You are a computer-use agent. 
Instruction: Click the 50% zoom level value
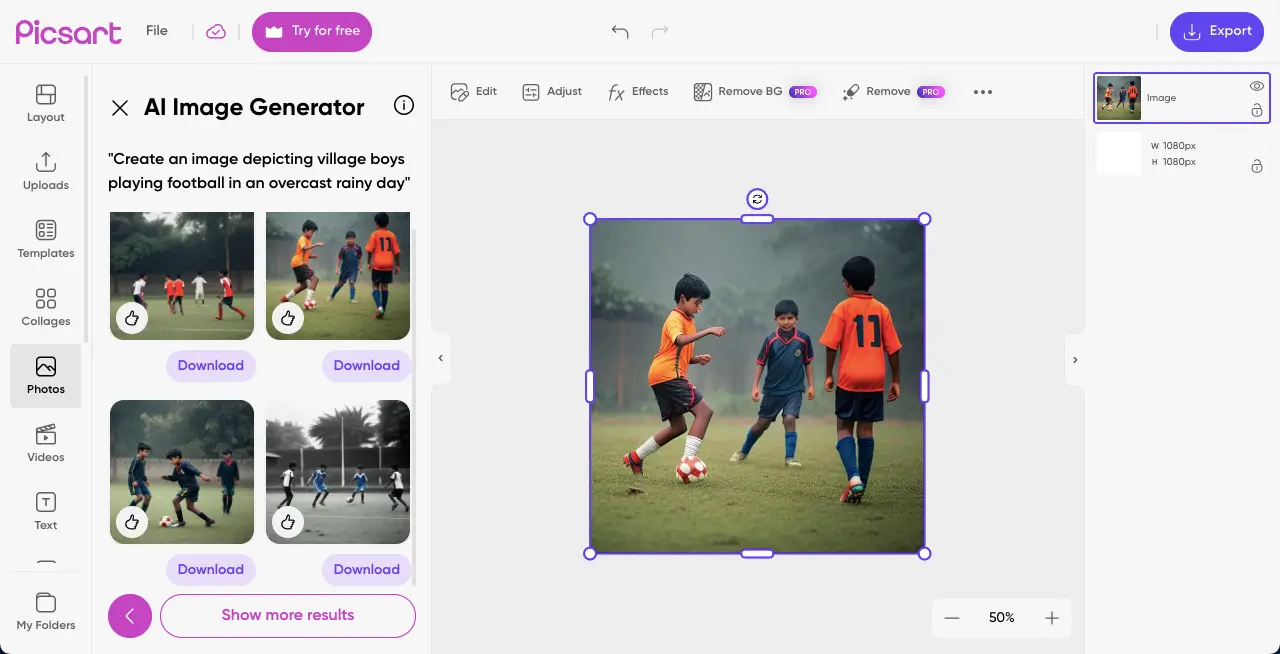pos(1002,618)
